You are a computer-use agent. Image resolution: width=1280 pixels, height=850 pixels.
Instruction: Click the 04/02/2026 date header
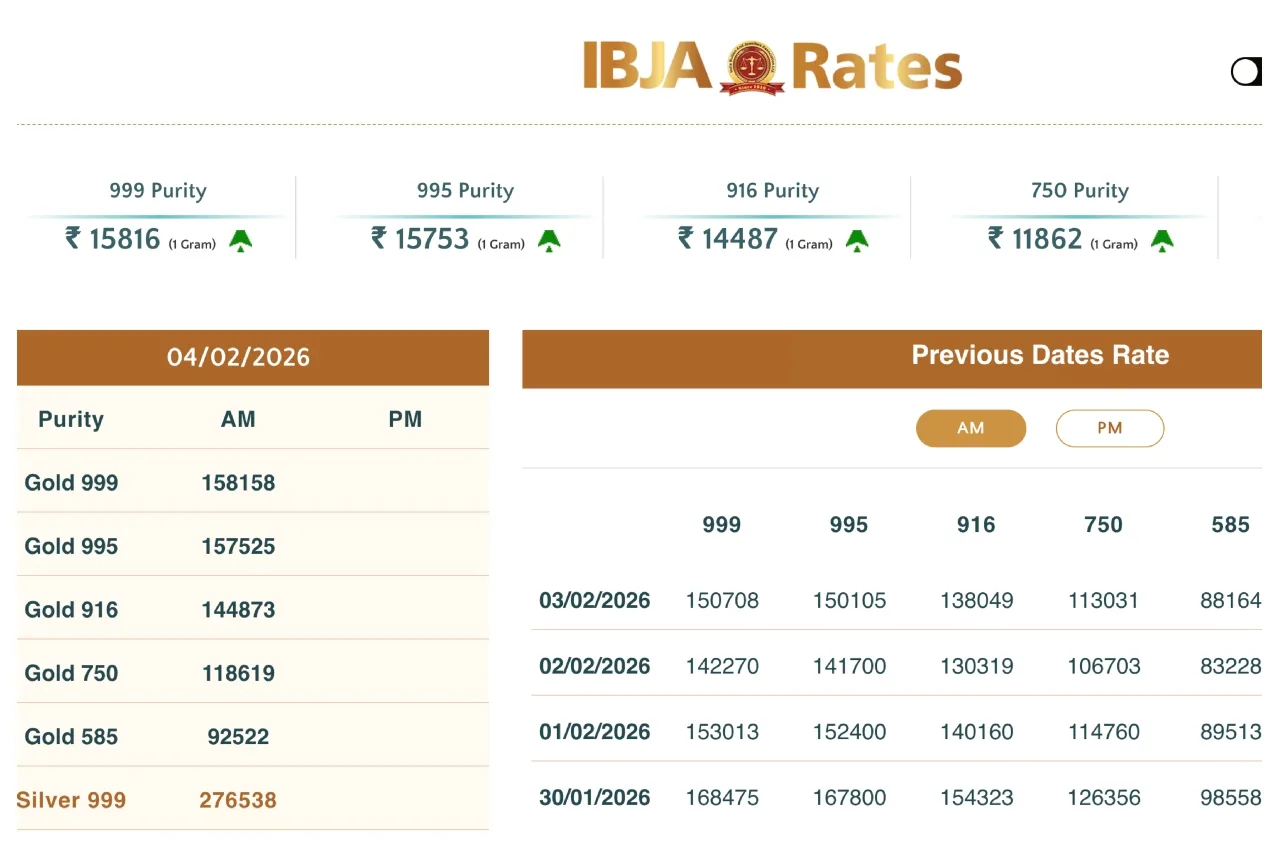click(238, 357)
